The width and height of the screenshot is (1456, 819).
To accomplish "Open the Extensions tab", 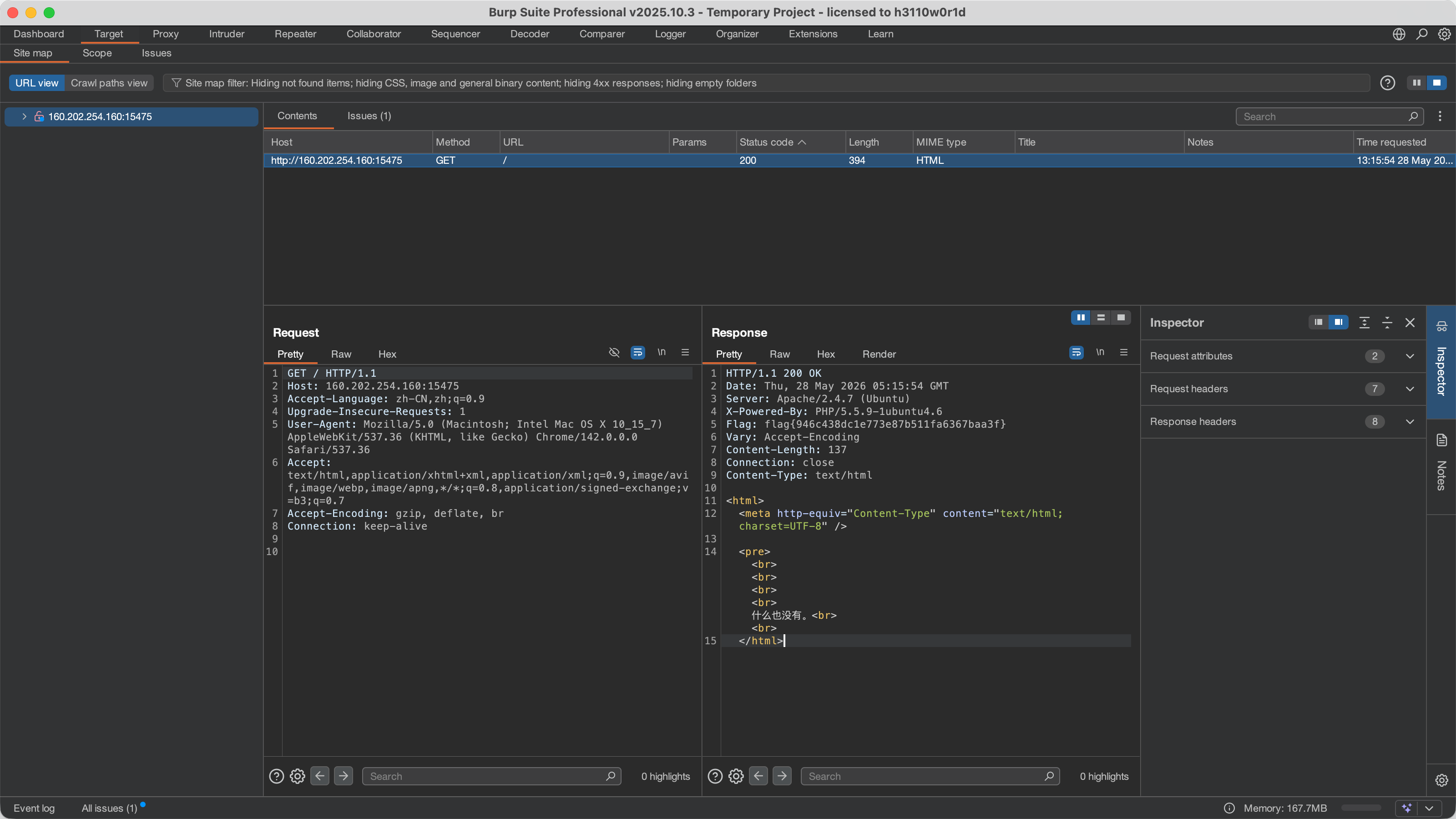I will tap(813, 34).
